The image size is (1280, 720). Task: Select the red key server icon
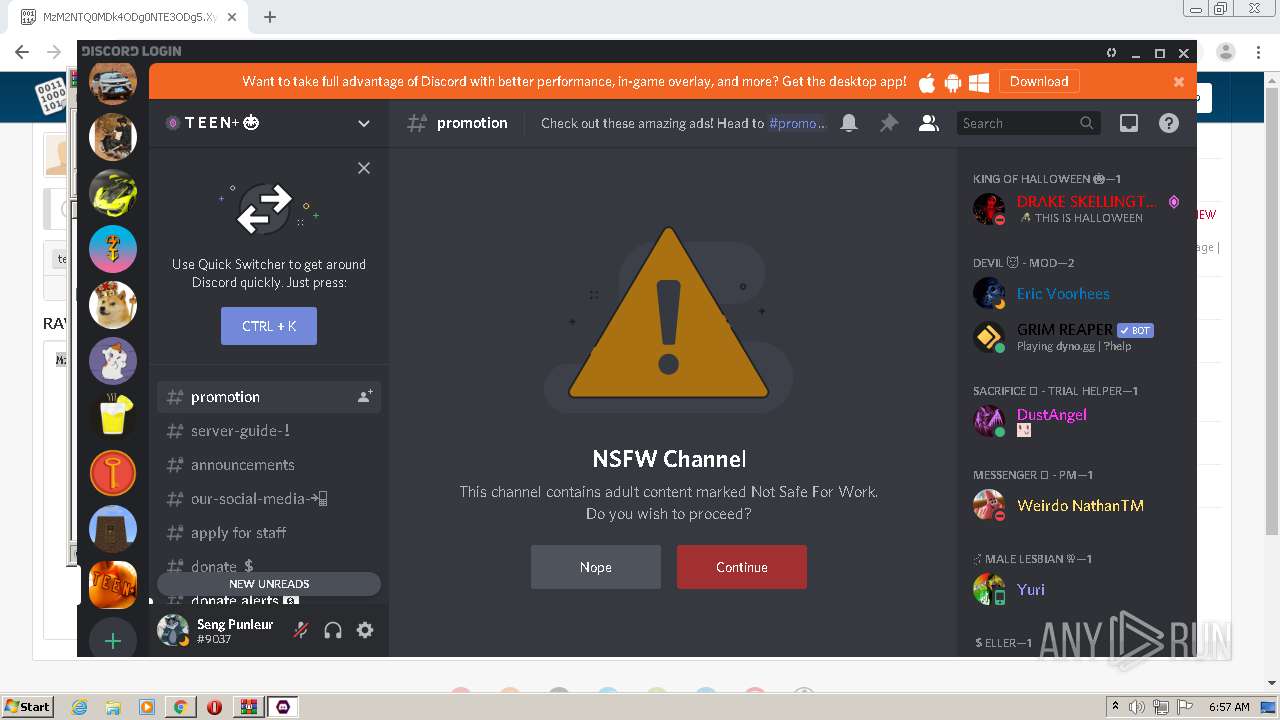(113, 473)
